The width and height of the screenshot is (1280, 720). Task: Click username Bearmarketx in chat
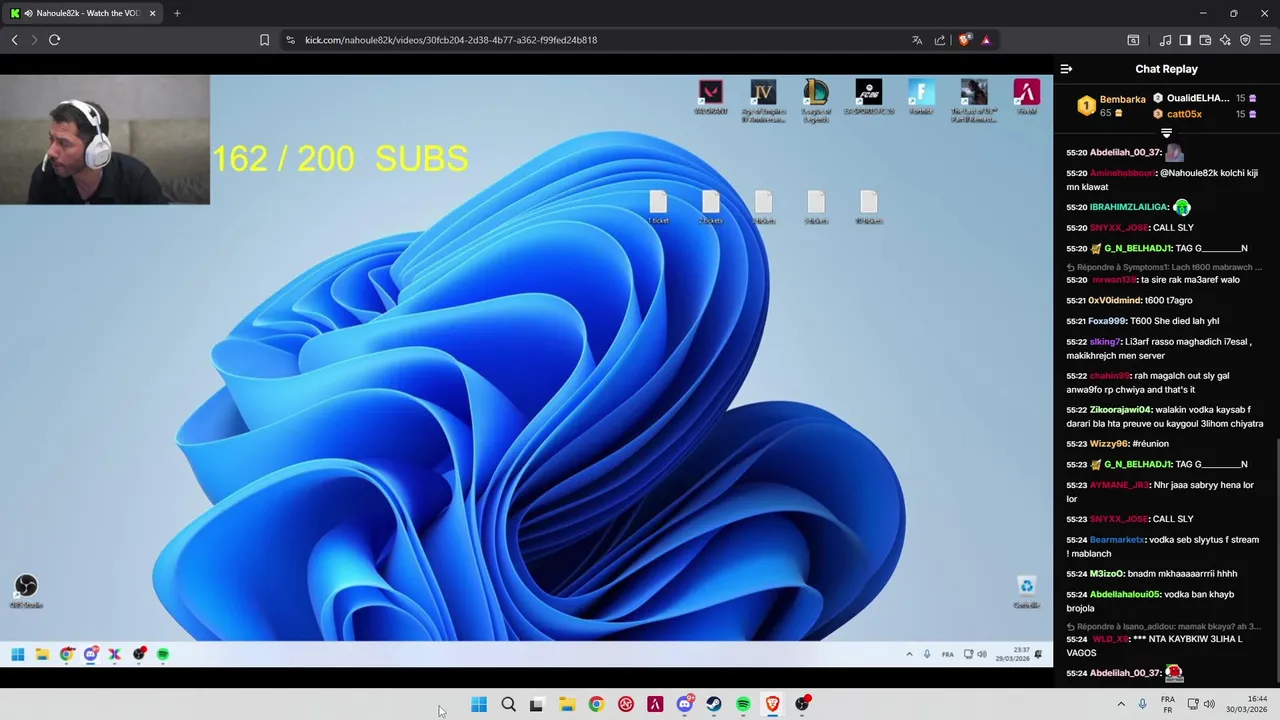[x=1117, y=540]
